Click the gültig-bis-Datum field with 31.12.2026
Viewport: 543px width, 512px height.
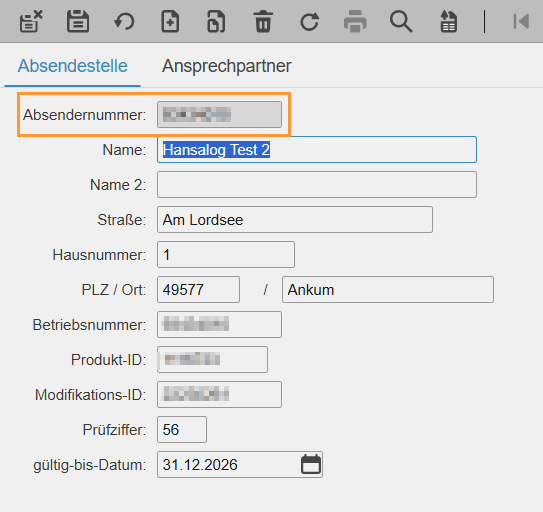(240, 465)
